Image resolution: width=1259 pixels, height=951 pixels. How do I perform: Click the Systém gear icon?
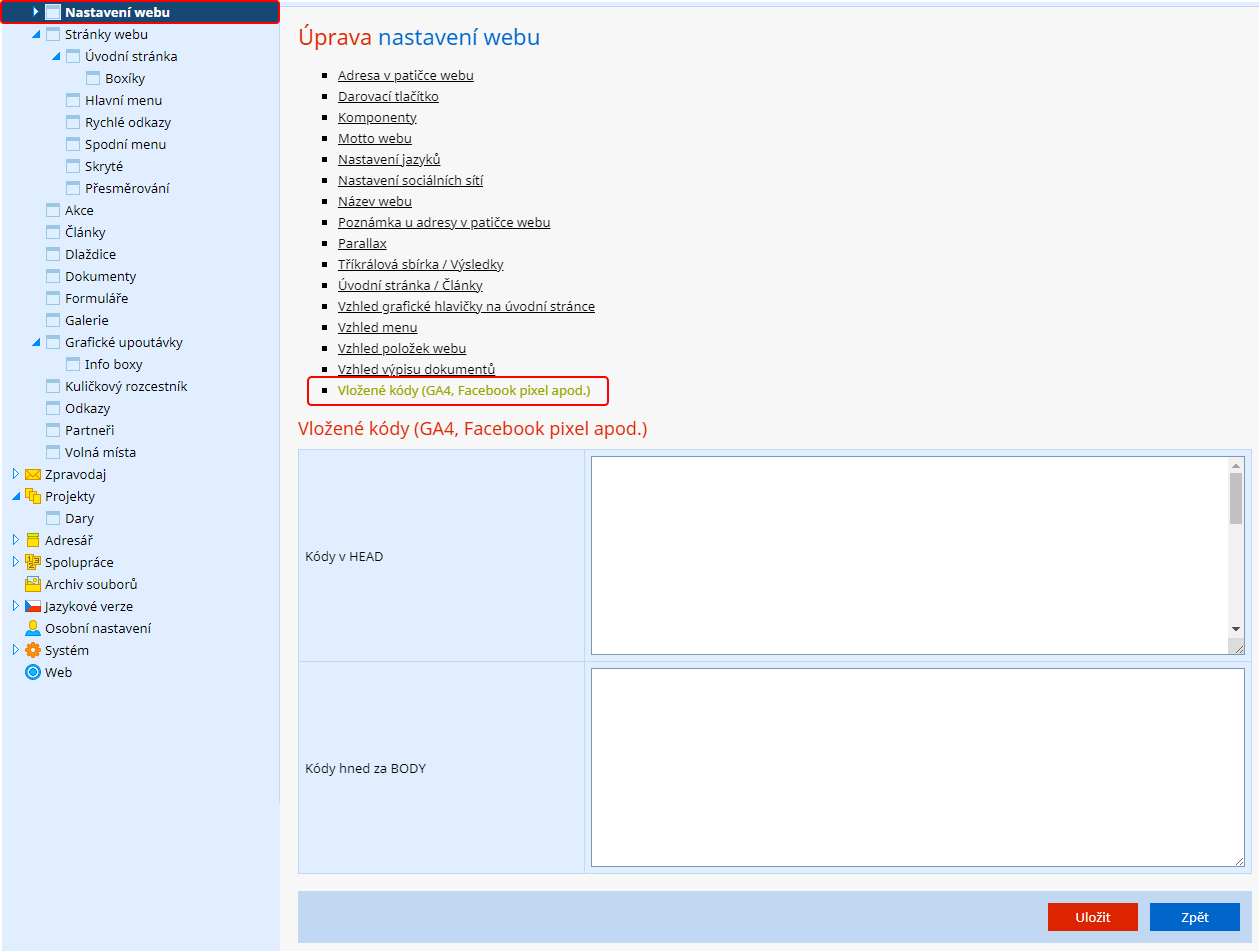[x=33, y=650]
